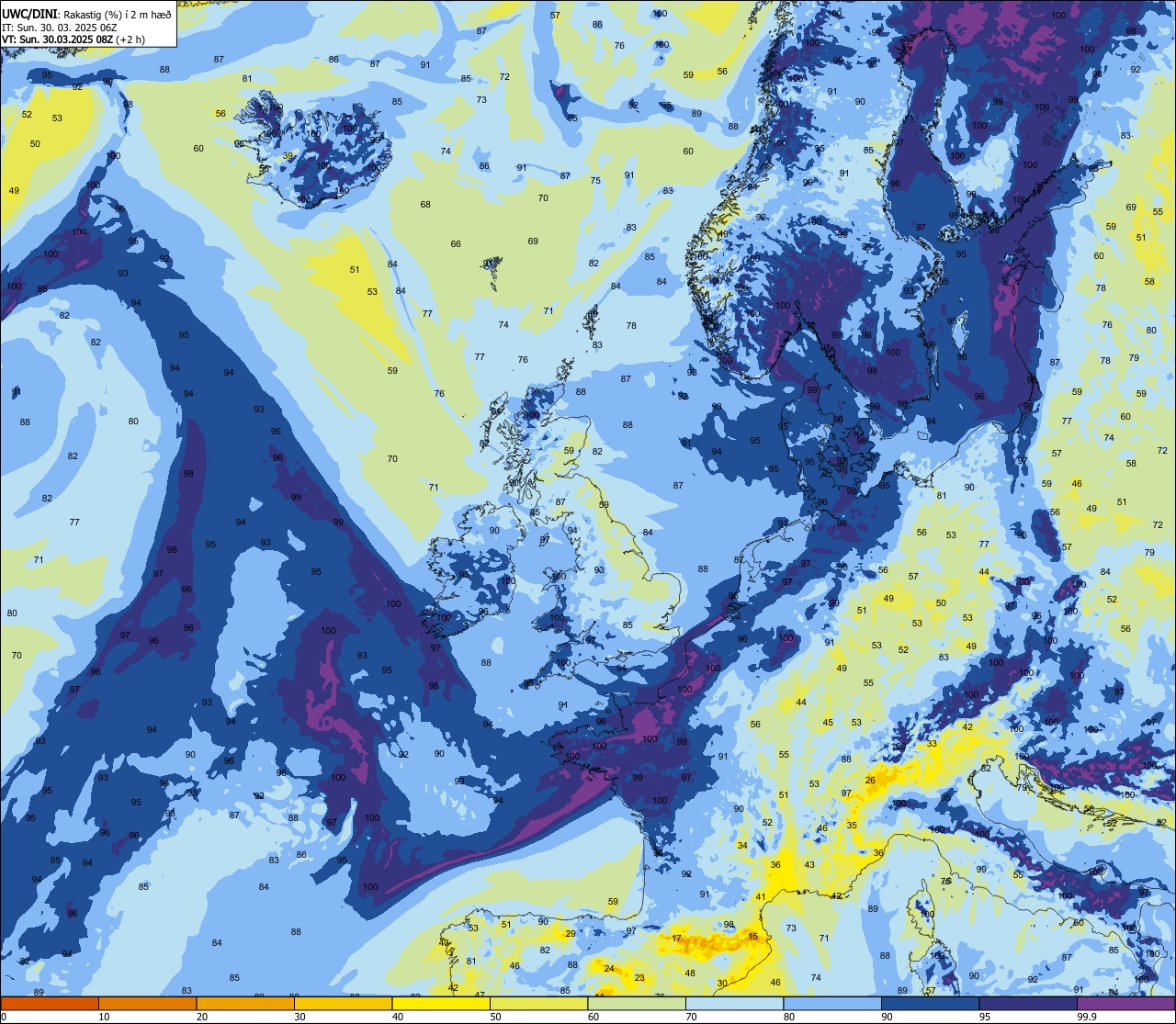Click the '30' tick label on the colorbar
Viewport: 1176px width, 1024px height.
coord(300,1017)
